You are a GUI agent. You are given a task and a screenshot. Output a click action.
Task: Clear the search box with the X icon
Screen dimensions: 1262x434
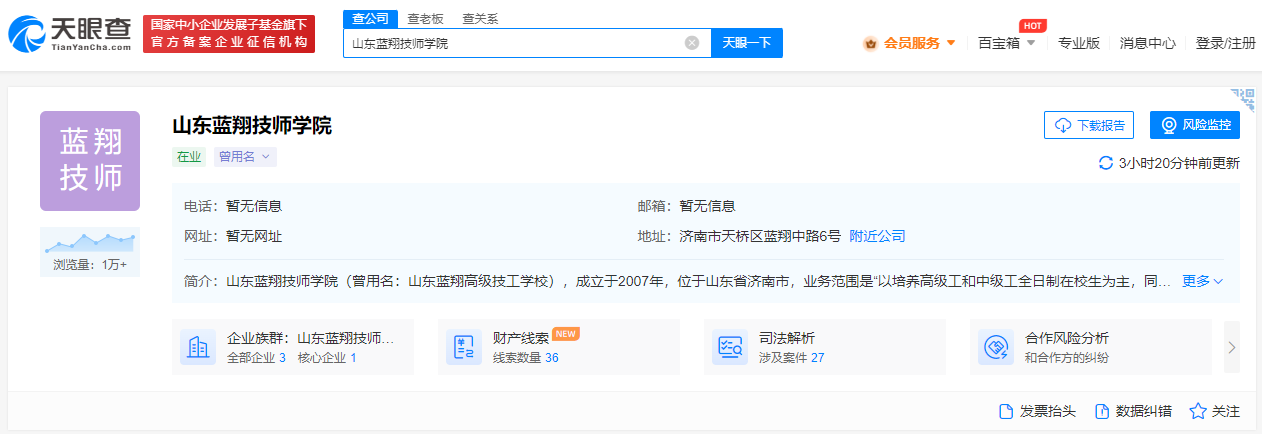pyautogui.click(x=691, y=43)
